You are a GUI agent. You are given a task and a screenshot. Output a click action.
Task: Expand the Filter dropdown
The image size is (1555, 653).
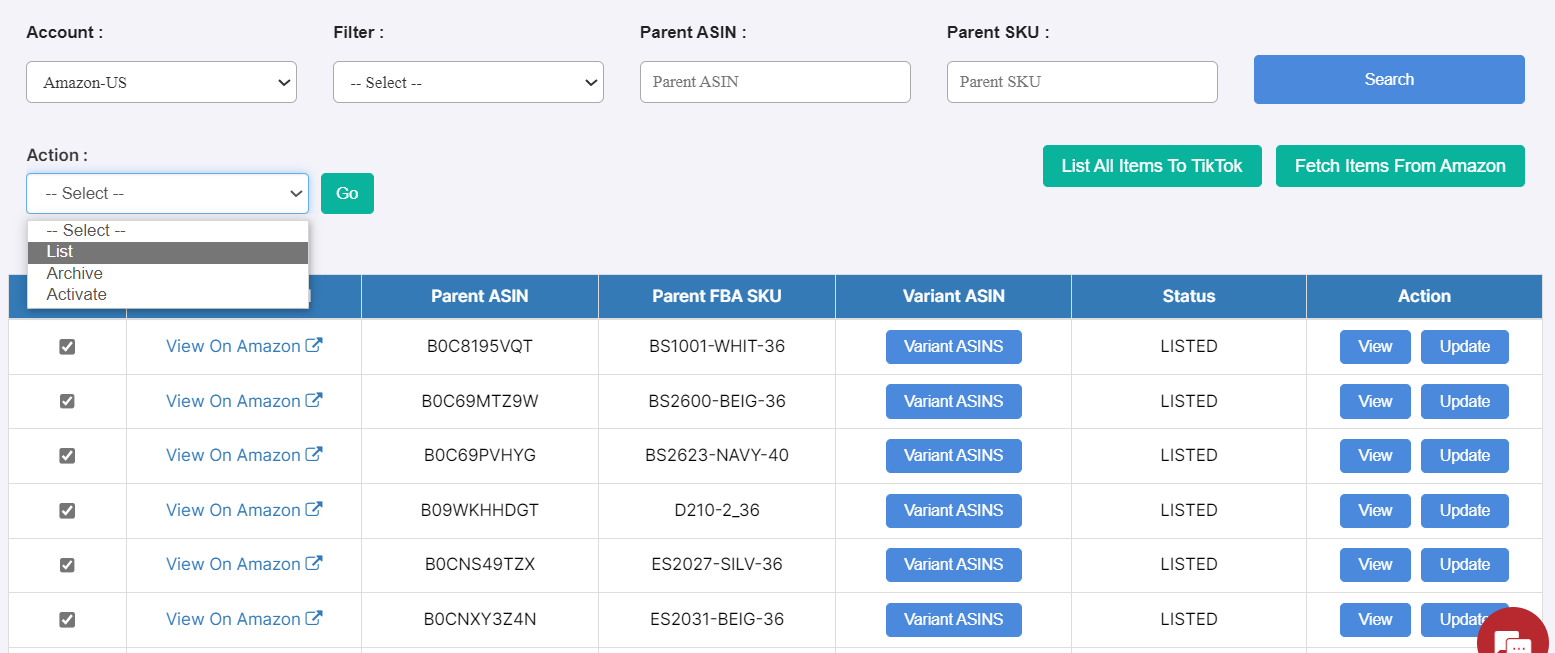pos(468,82)
